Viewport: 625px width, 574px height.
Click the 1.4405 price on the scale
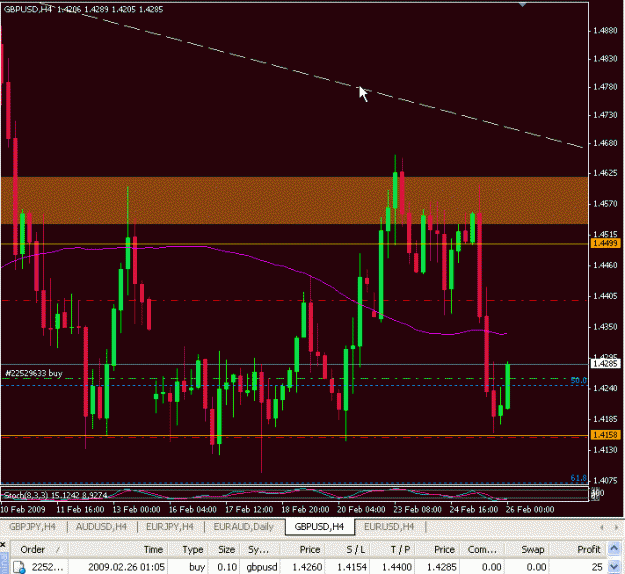tap(605, 296)
